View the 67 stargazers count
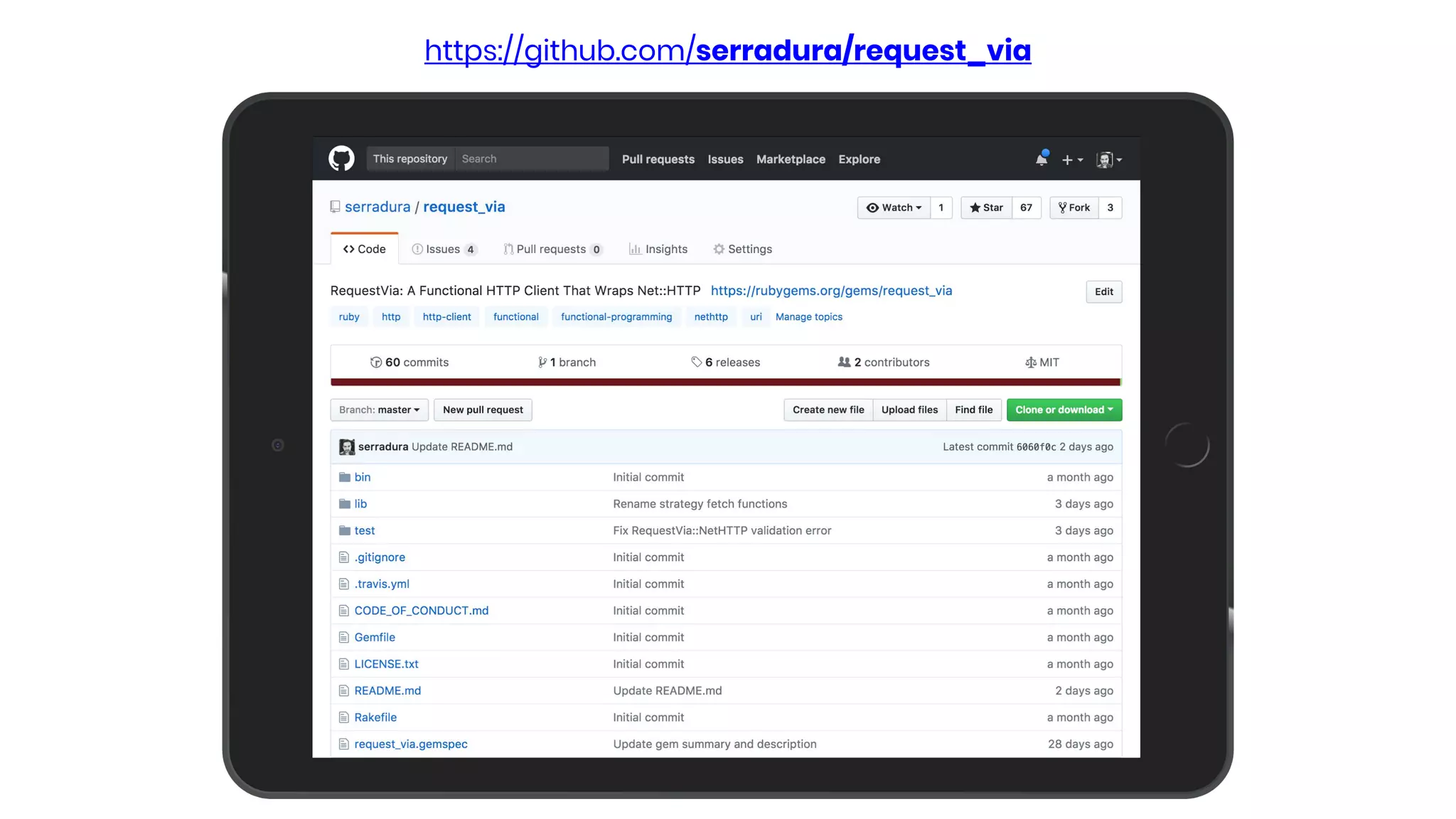This screenshot has width=1456, height=819. (1027, 208)
